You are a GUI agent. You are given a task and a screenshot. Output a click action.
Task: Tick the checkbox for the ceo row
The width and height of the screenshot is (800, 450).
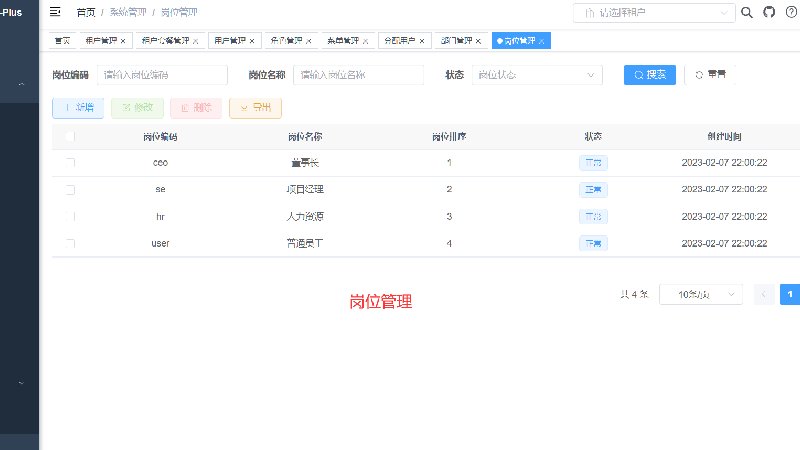tap(70, 163)
